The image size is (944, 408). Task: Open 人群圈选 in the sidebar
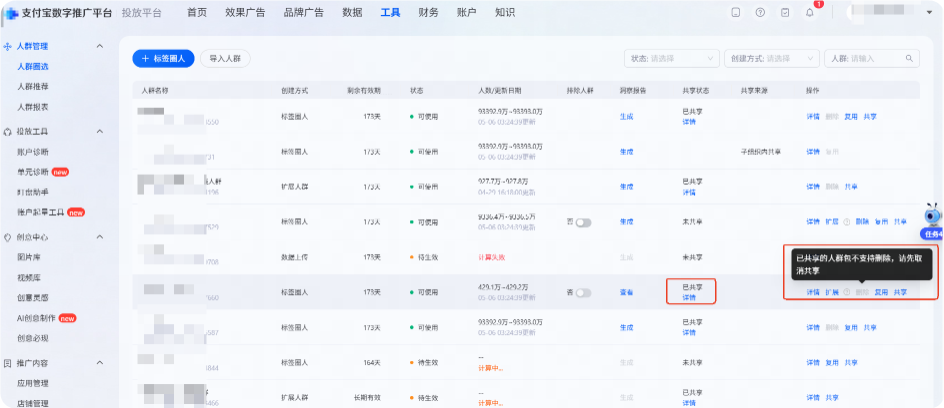pyautogui.click(x=33, y=67)
